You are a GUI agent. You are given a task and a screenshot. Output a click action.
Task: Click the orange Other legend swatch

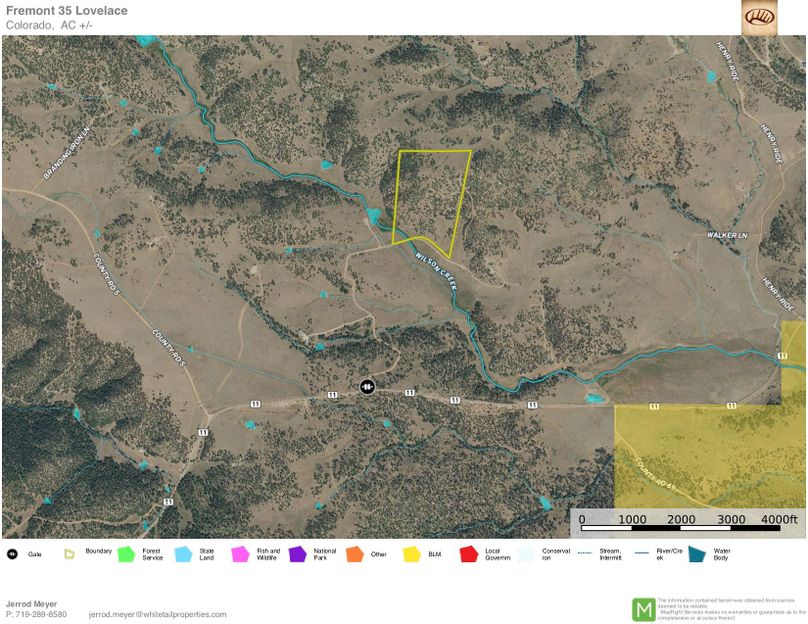pos(354,553)
